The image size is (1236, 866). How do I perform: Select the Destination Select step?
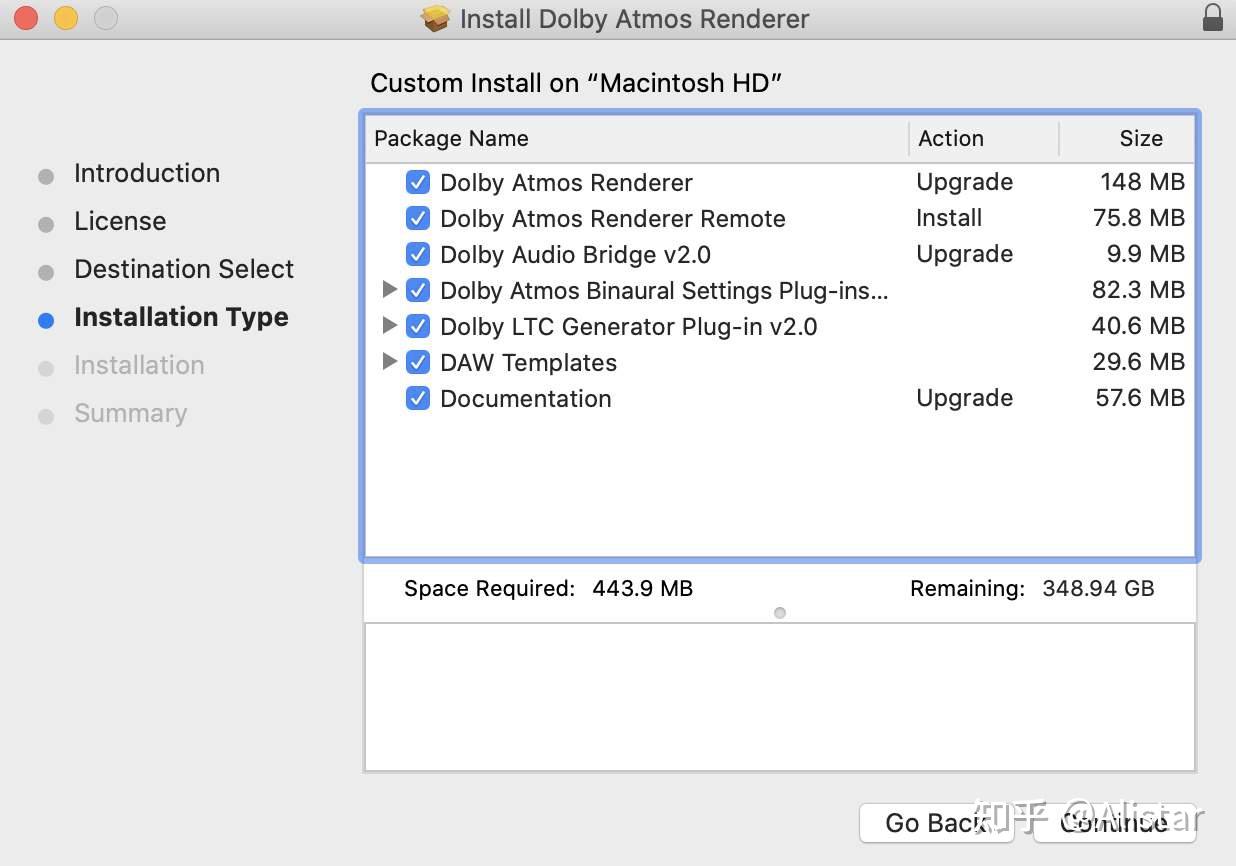184,269
